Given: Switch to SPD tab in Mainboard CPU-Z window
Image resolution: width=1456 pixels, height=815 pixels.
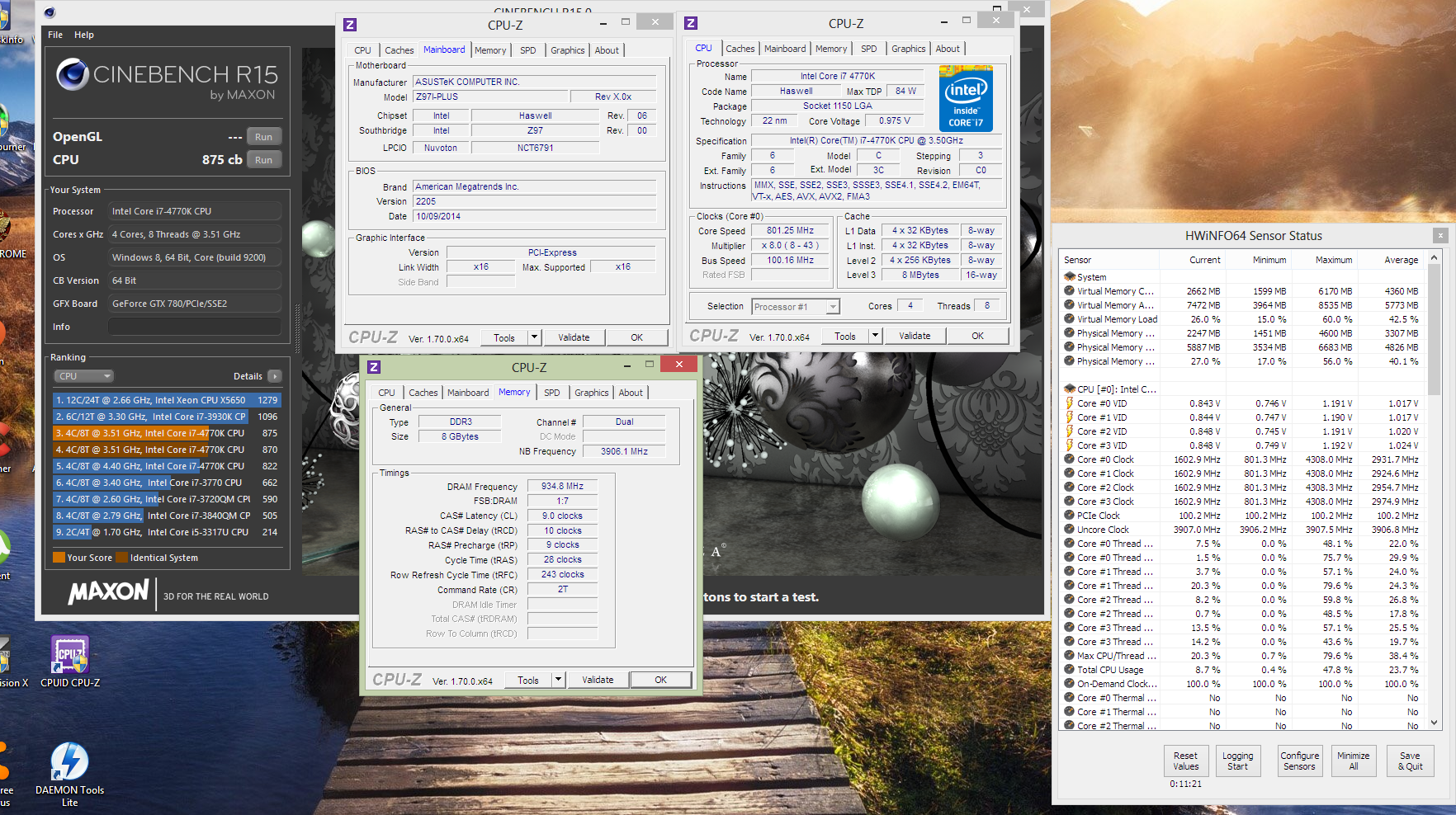Looking at the screenshot, I should coord(528,50).
